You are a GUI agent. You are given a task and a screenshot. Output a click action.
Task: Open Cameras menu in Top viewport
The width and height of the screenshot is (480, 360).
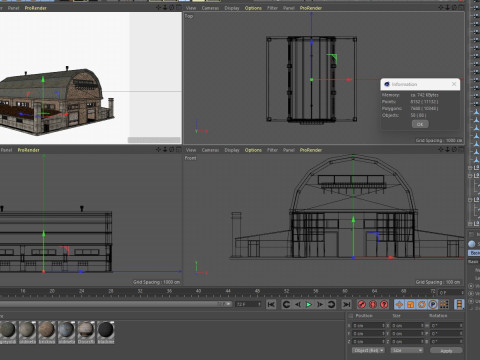[210, 8]
